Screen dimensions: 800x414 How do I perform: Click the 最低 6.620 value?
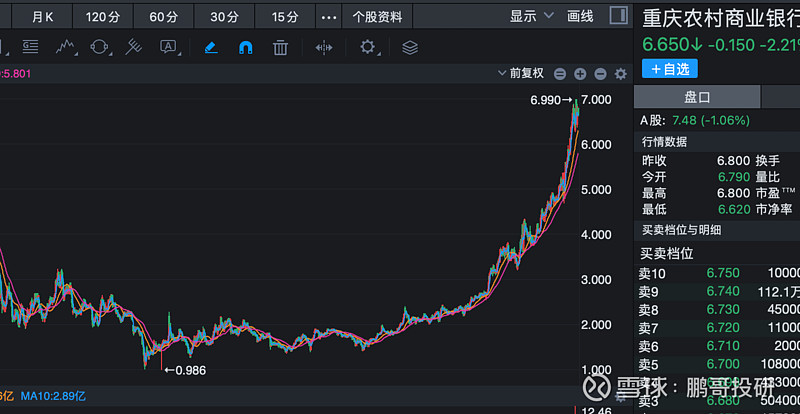point(734,209)
